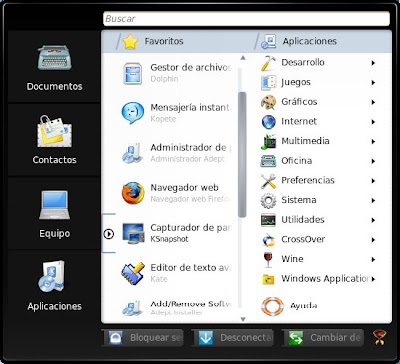Click the Favoritos scrollbar handle
The width and height of the screenshot is (400, 364).
point(243,155)
